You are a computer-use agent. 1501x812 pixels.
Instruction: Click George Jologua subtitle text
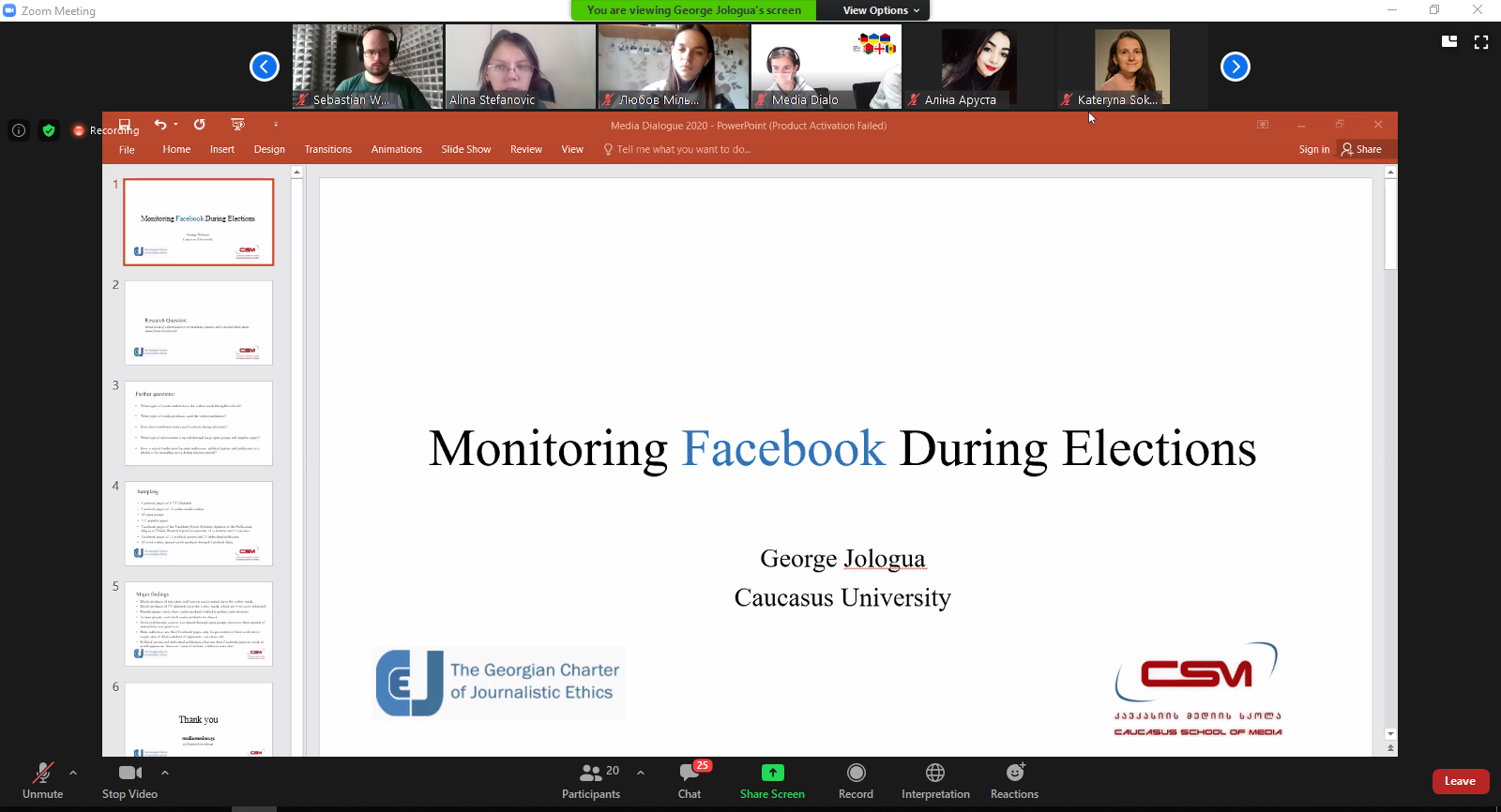point(842,559)
